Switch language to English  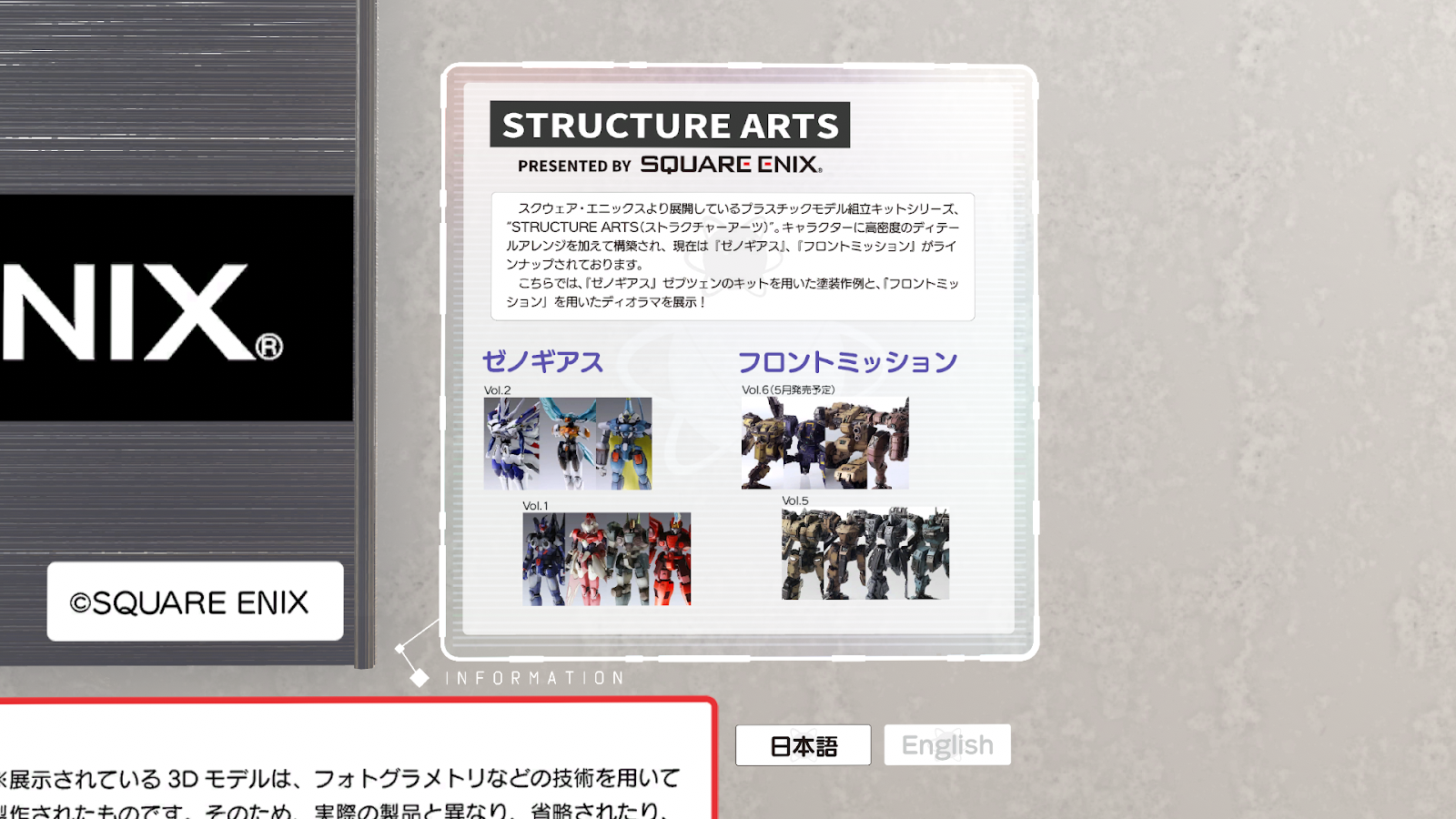(x=947, y=745)
